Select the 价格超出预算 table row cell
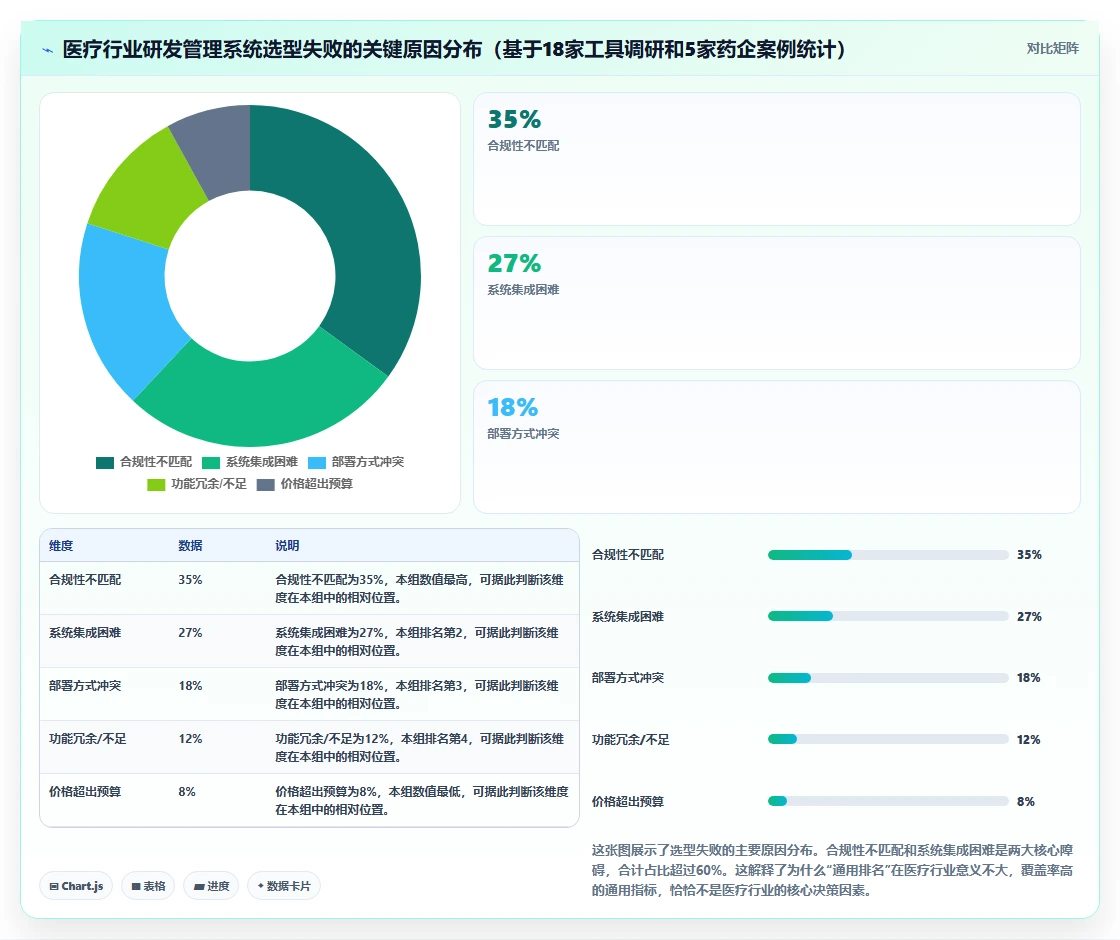 pyautogui.click(x=85, y=791)
